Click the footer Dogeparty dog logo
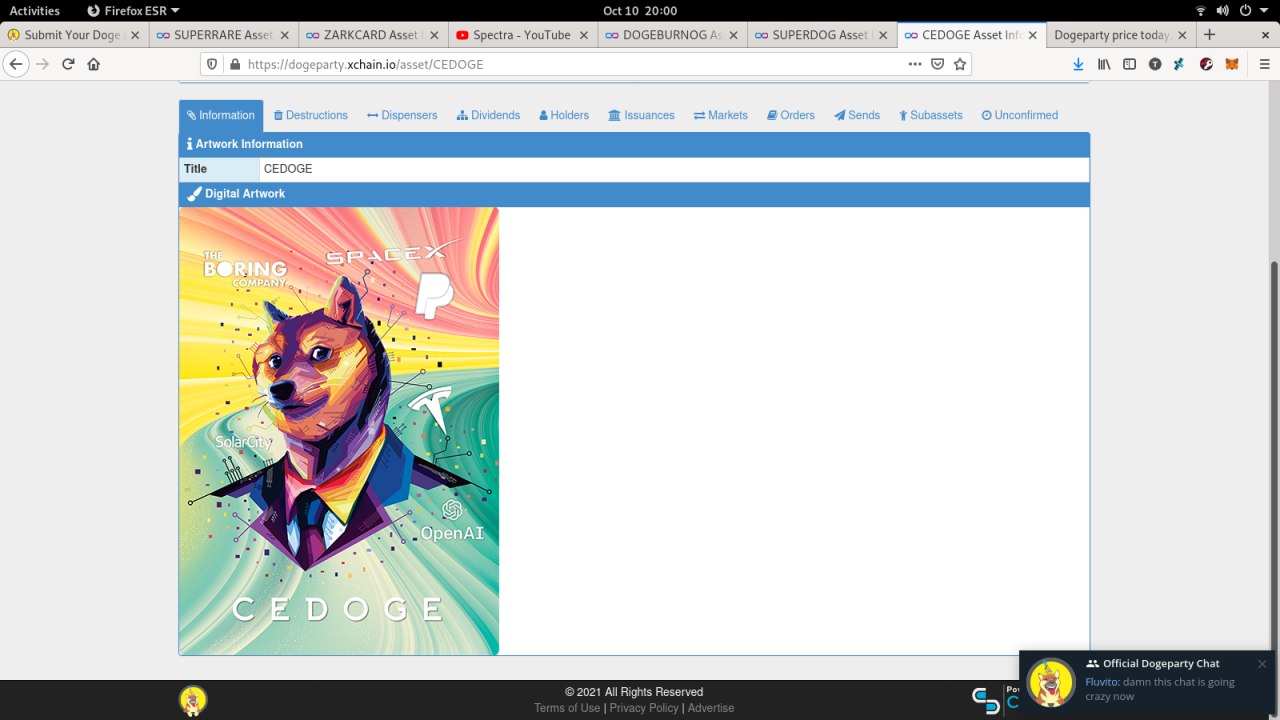 193,700
